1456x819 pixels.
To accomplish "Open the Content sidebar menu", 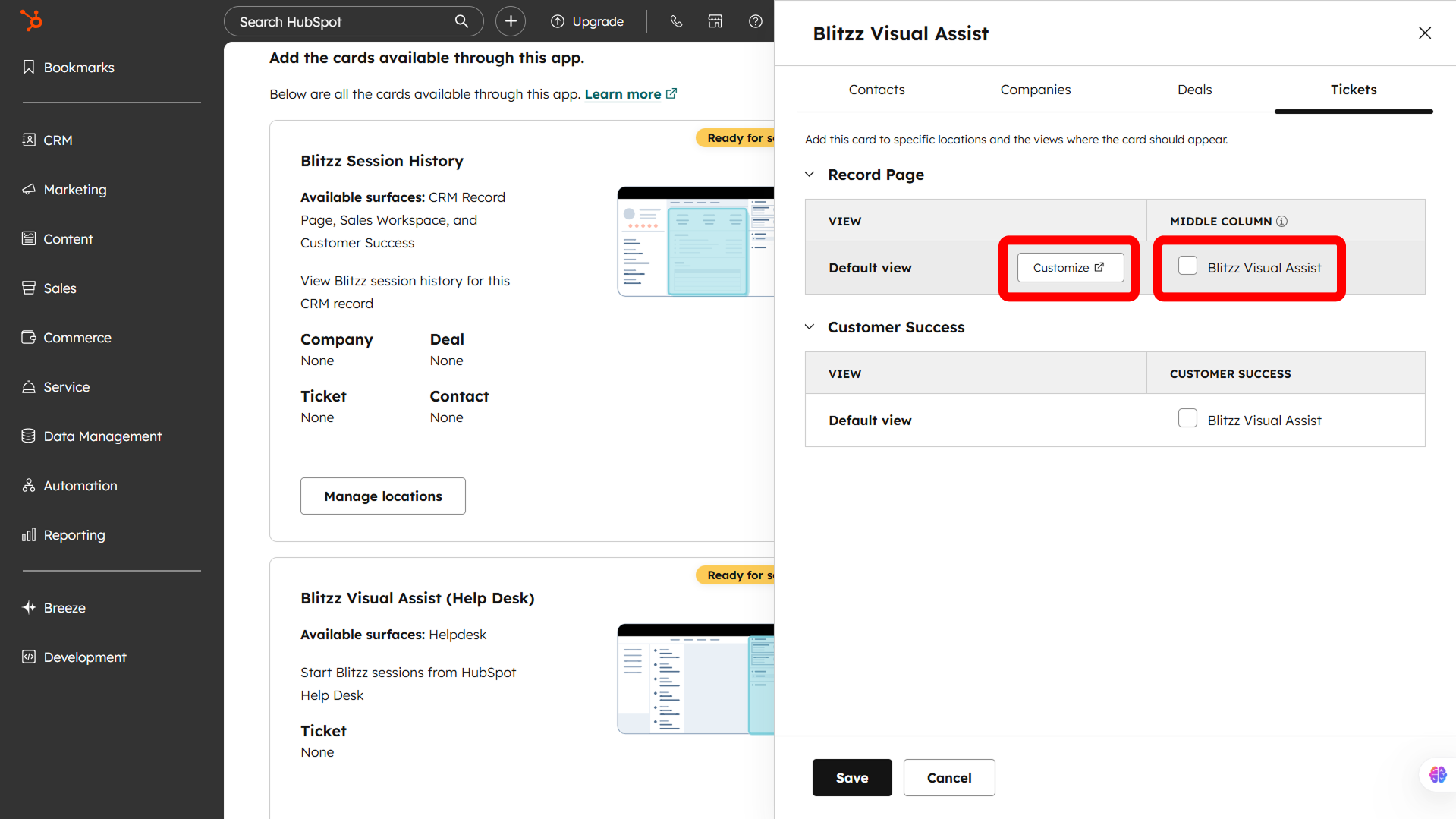I will pos(58,239).
